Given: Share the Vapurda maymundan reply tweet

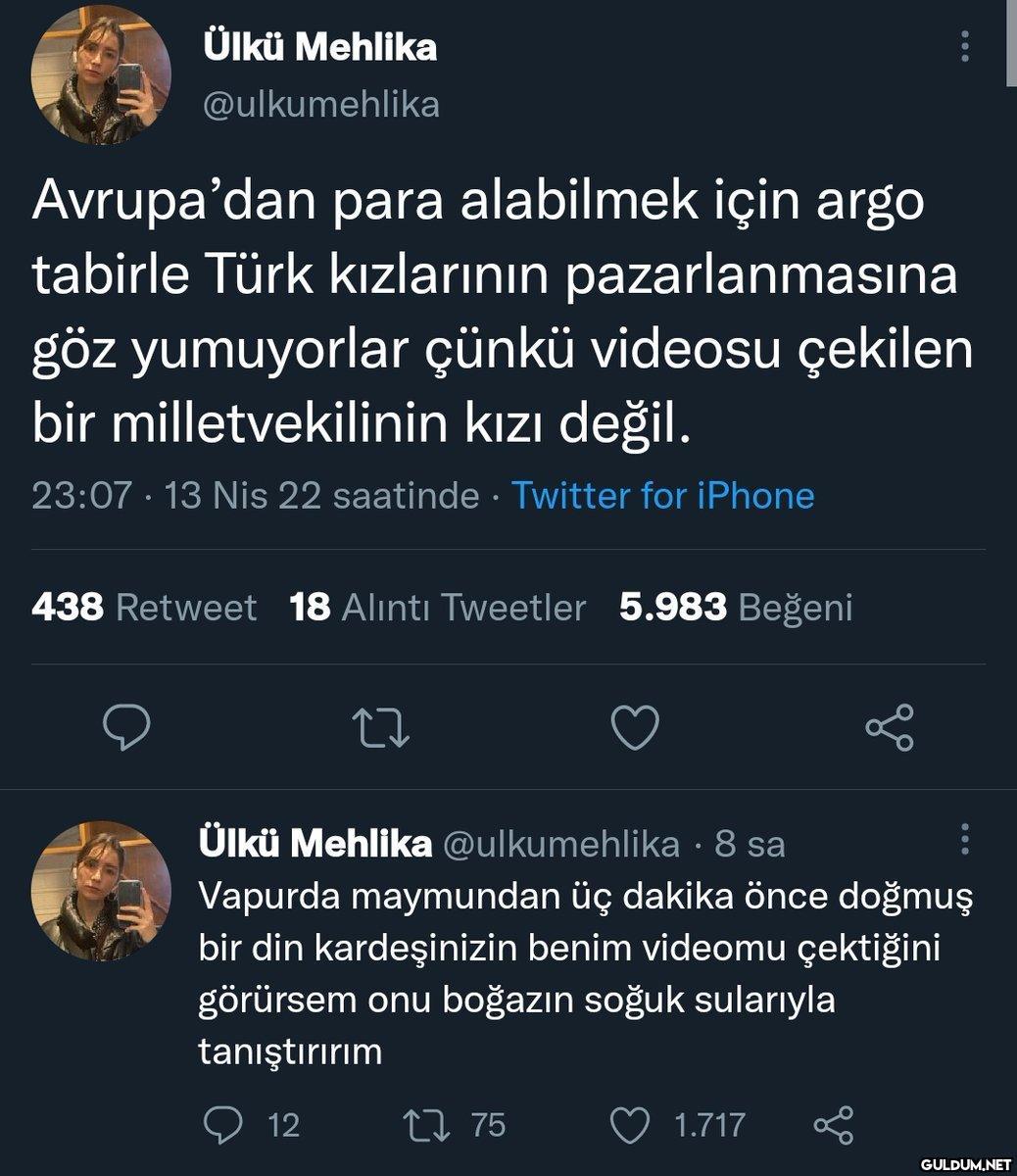Looking at the screenshot, I should pyautogui.click(x=833, y=1123).
